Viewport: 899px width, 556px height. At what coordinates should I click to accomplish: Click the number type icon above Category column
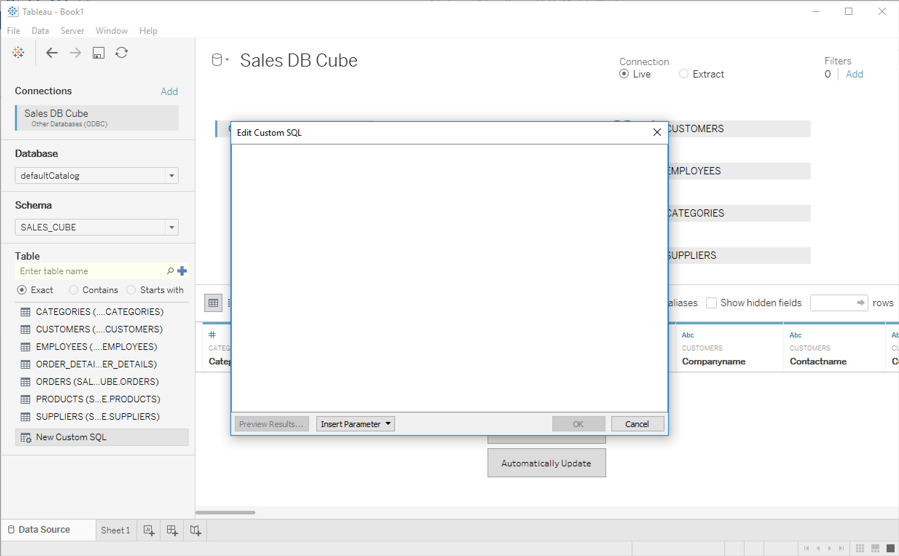pyautogui.click(x=212, y=335)
